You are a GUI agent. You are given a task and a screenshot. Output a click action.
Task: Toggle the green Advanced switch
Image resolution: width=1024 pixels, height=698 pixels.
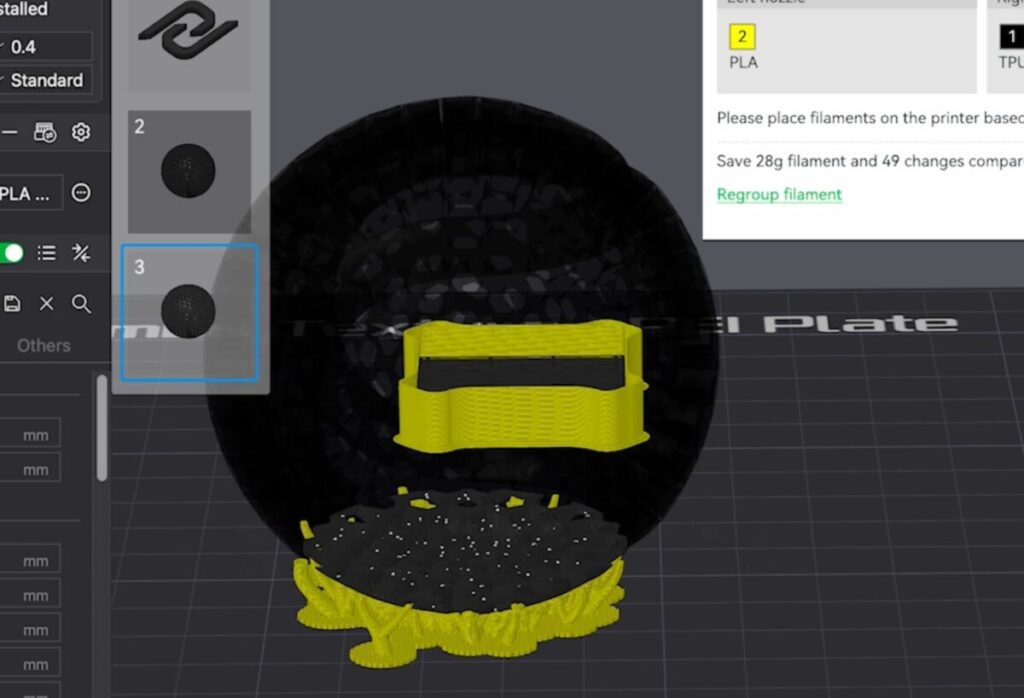pyautogui.click(x=10, y=253)
